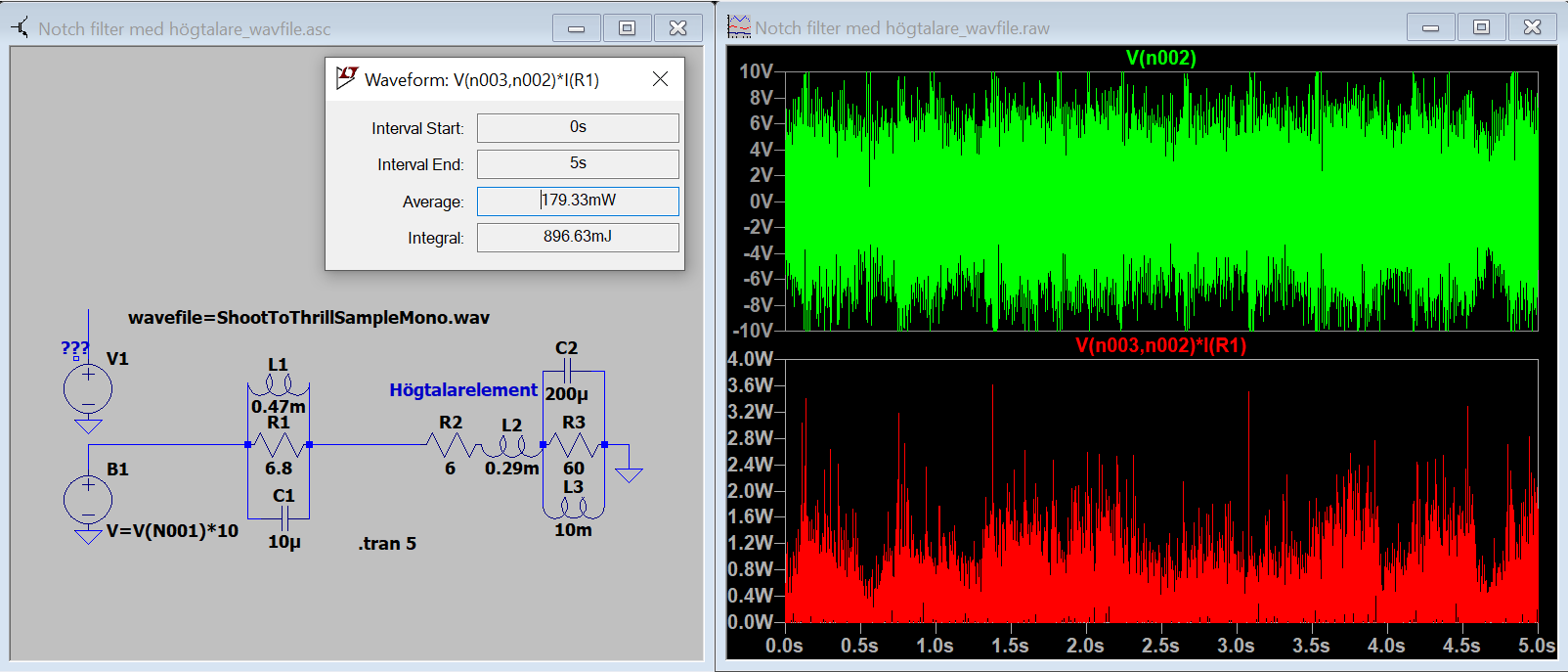Minimize the schematic .asc window

point(576,28)
